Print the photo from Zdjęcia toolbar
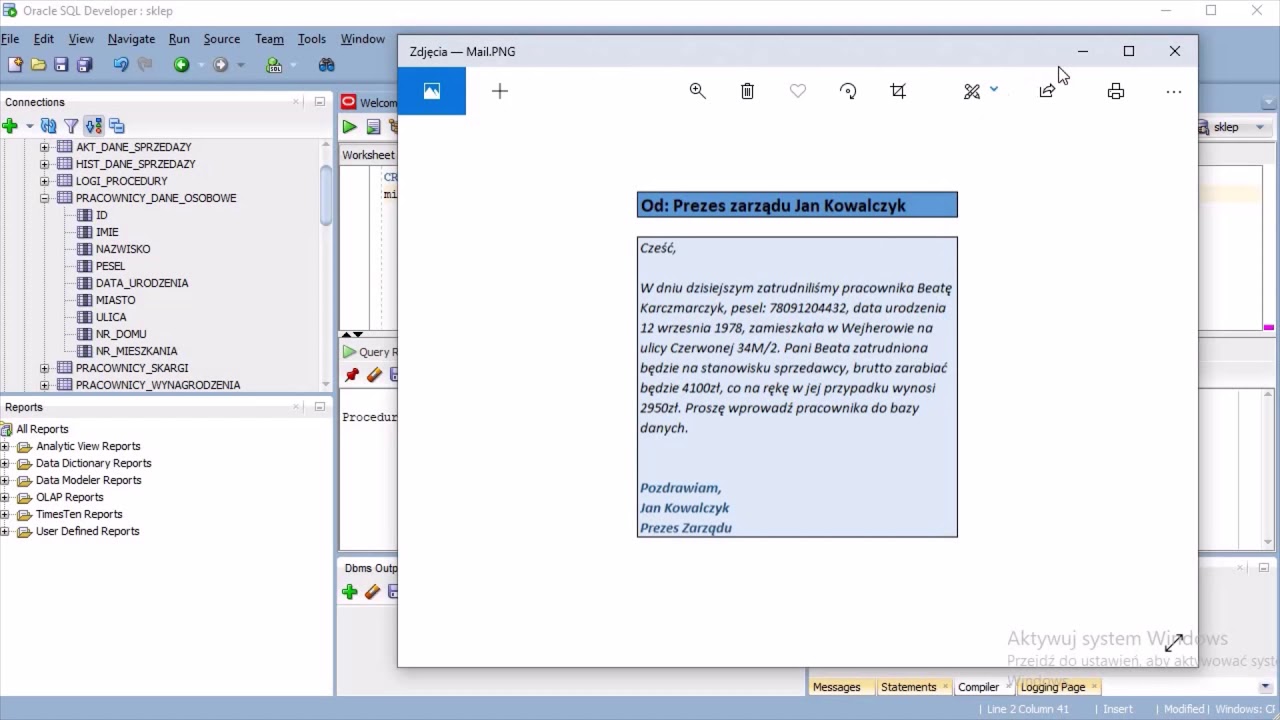The width and height of the screenshot is (1280, 720). 1116,91
